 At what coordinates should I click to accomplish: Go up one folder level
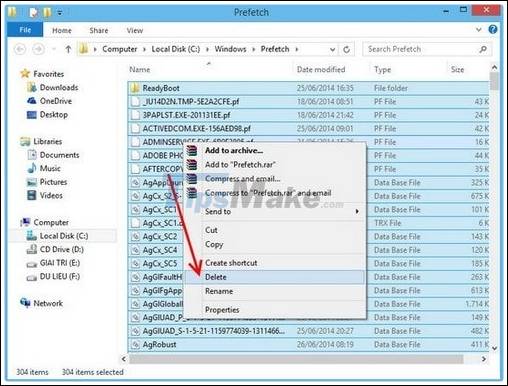click(x=68, y=49)
